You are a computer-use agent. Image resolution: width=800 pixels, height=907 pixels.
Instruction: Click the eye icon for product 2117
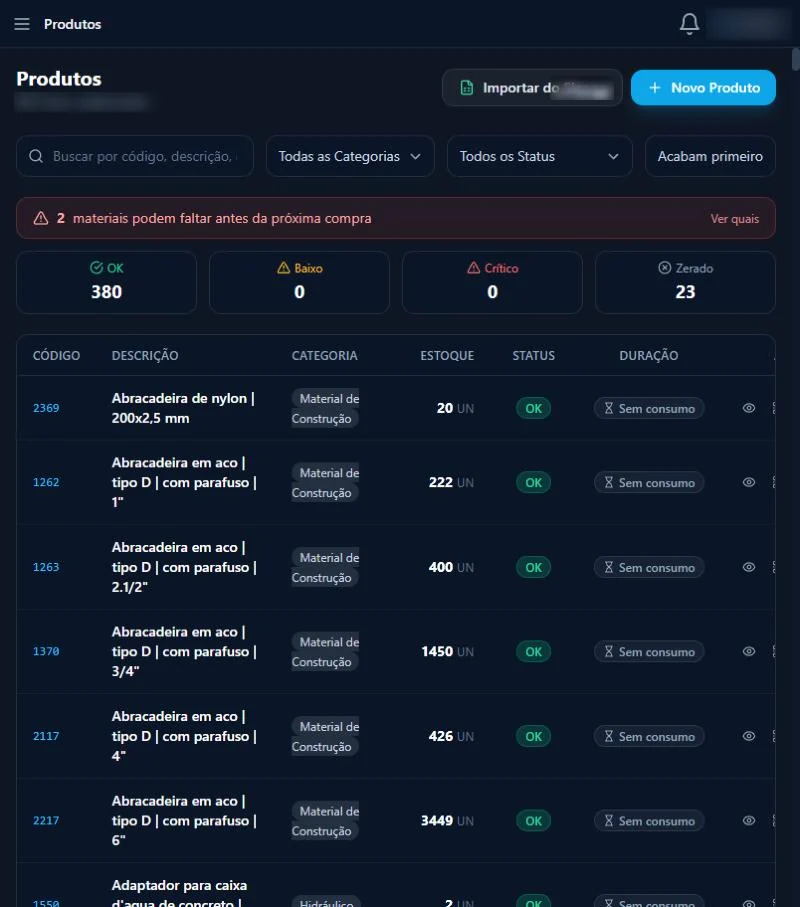[x=749, y=736]
